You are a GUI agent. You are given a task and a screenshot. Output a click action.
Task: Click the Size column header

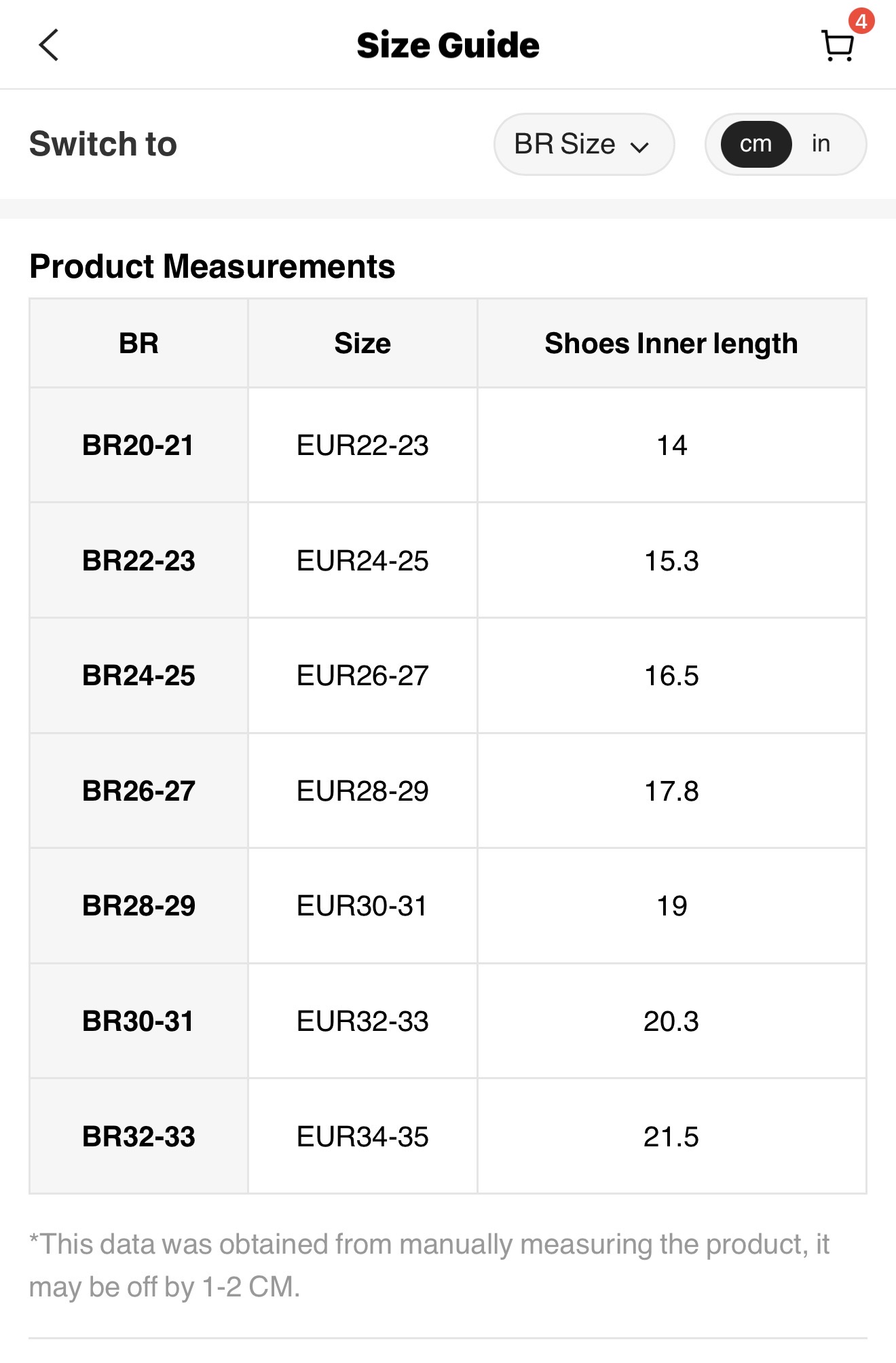point(362,344)
